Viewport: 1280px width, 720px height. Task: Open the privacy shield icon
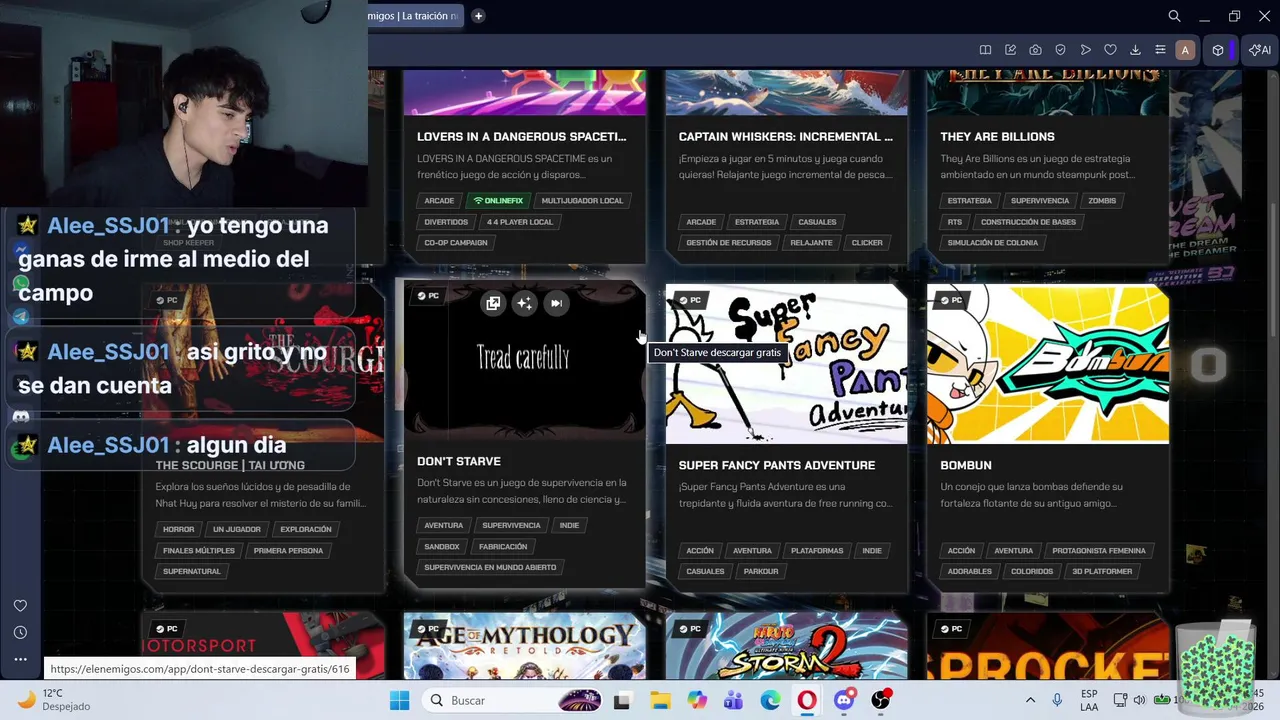[x=1060, y=50]
